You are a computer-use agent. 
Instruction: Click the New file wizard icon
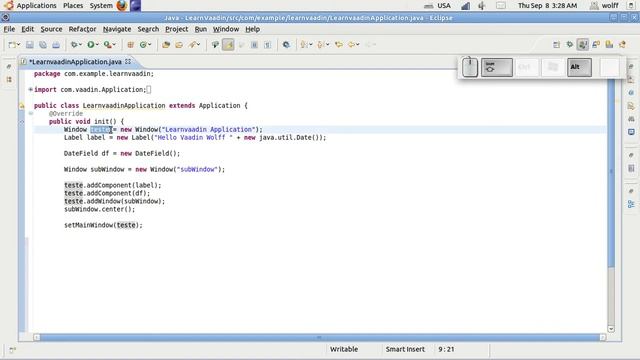(x=12, y=45)
